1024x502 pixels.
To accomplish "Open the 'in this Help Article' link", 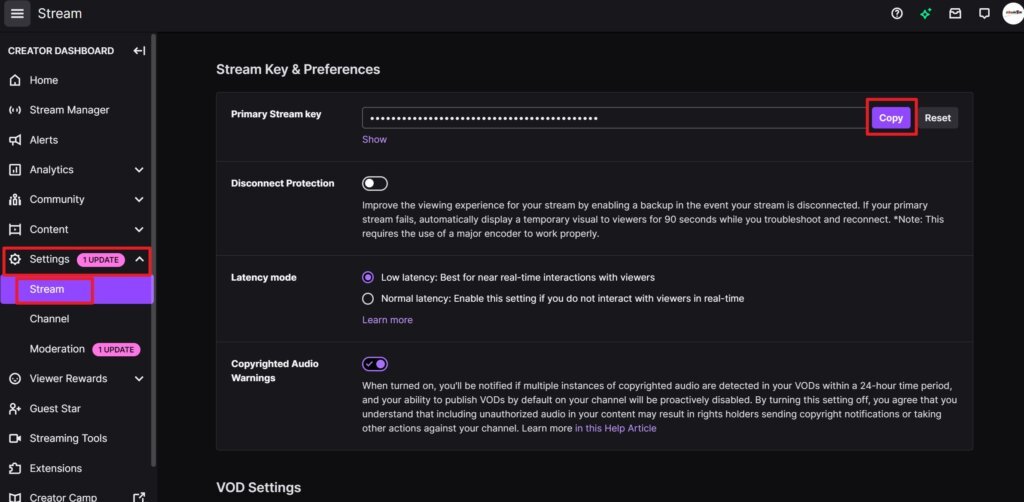I will (615, 429).
